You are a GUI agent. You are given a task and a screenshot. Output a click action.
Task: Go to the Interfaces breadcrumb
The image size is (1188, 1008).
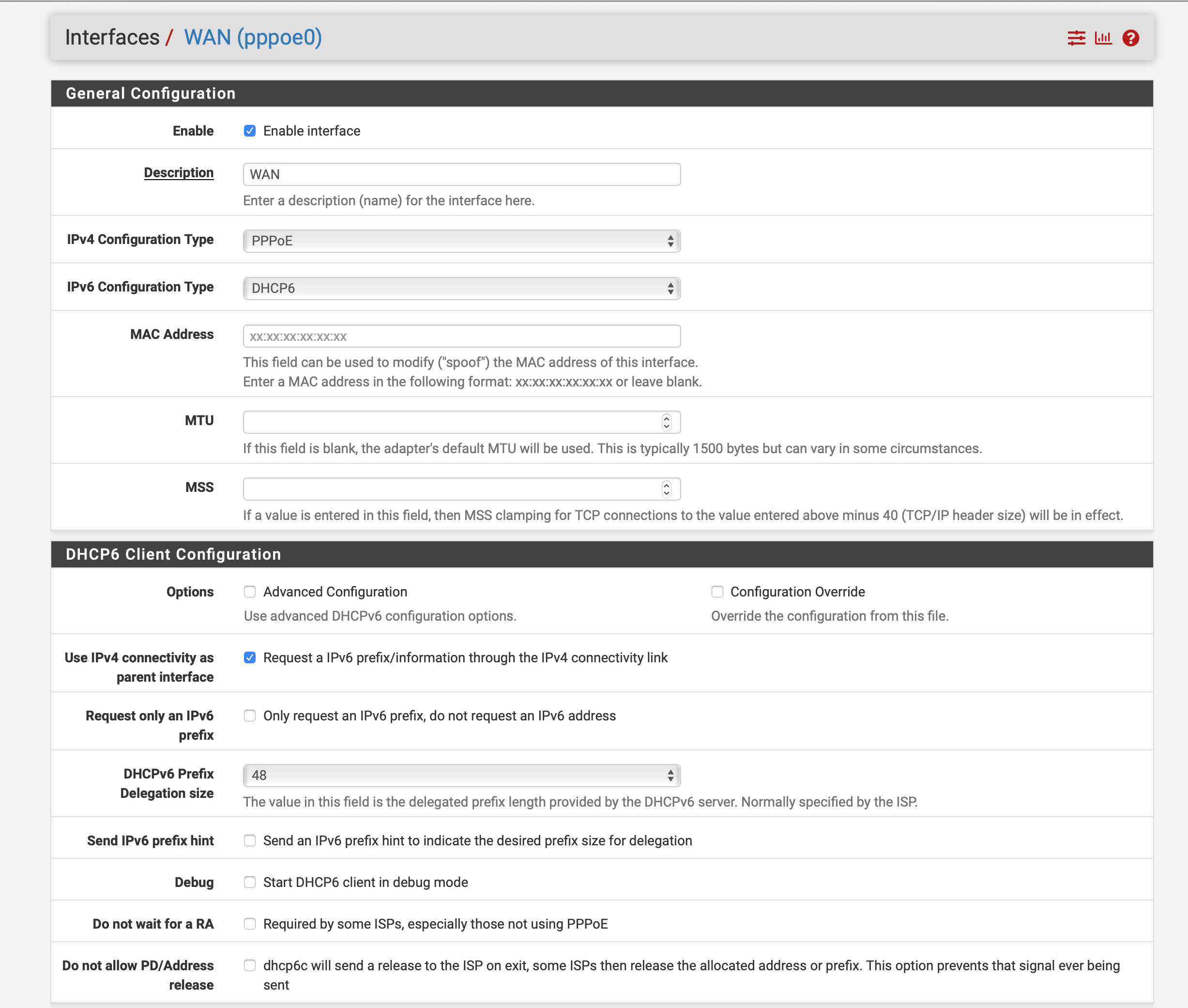[112, 37]
